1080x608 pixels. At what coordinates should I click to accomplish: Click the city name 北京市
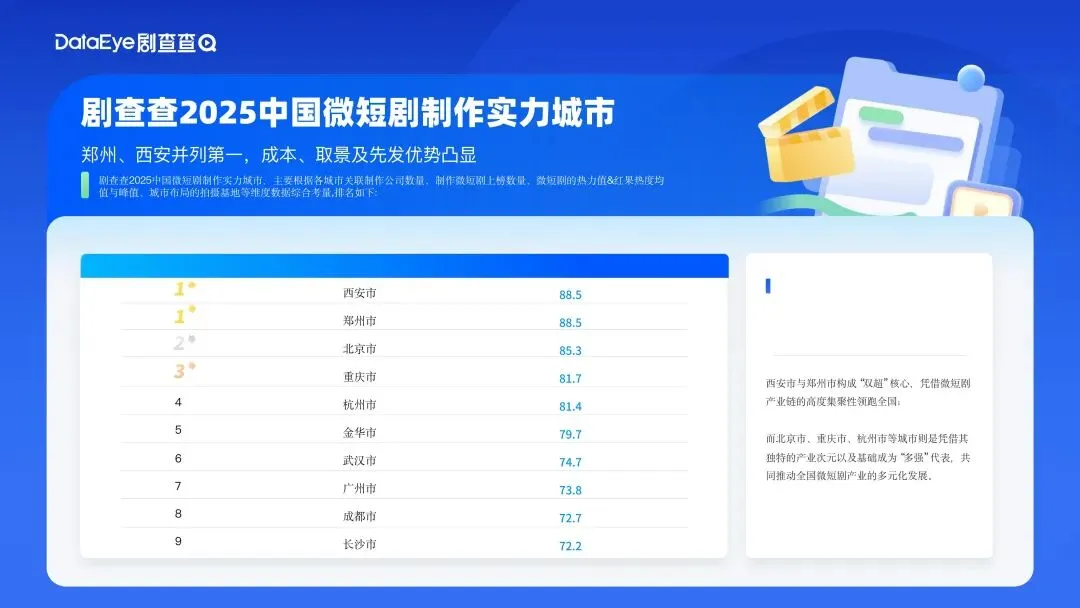point(360,349)
